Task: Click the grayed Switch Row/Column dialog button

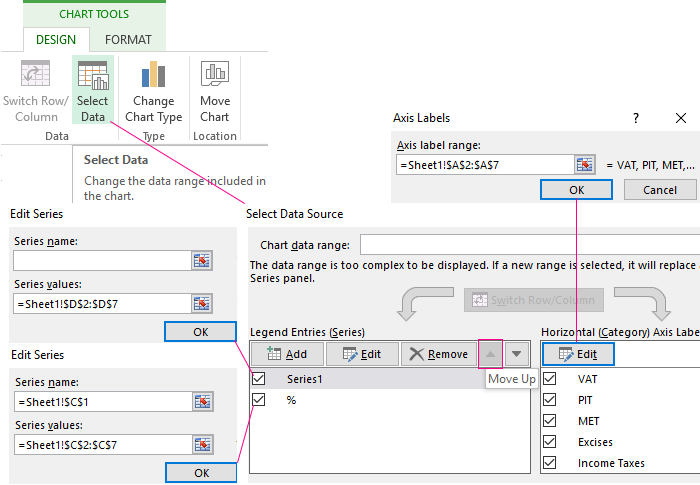Action: 534,300
